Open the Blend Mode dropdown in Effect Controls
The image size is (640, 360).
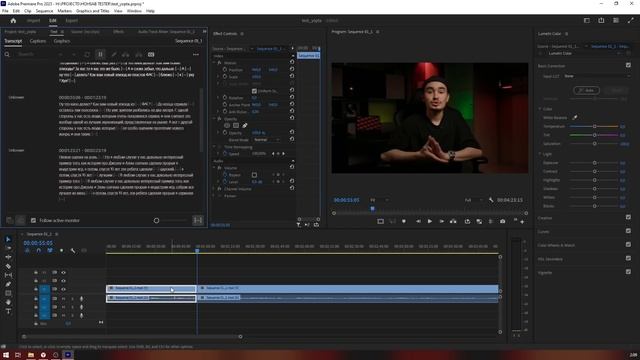[x=267, y=140]
